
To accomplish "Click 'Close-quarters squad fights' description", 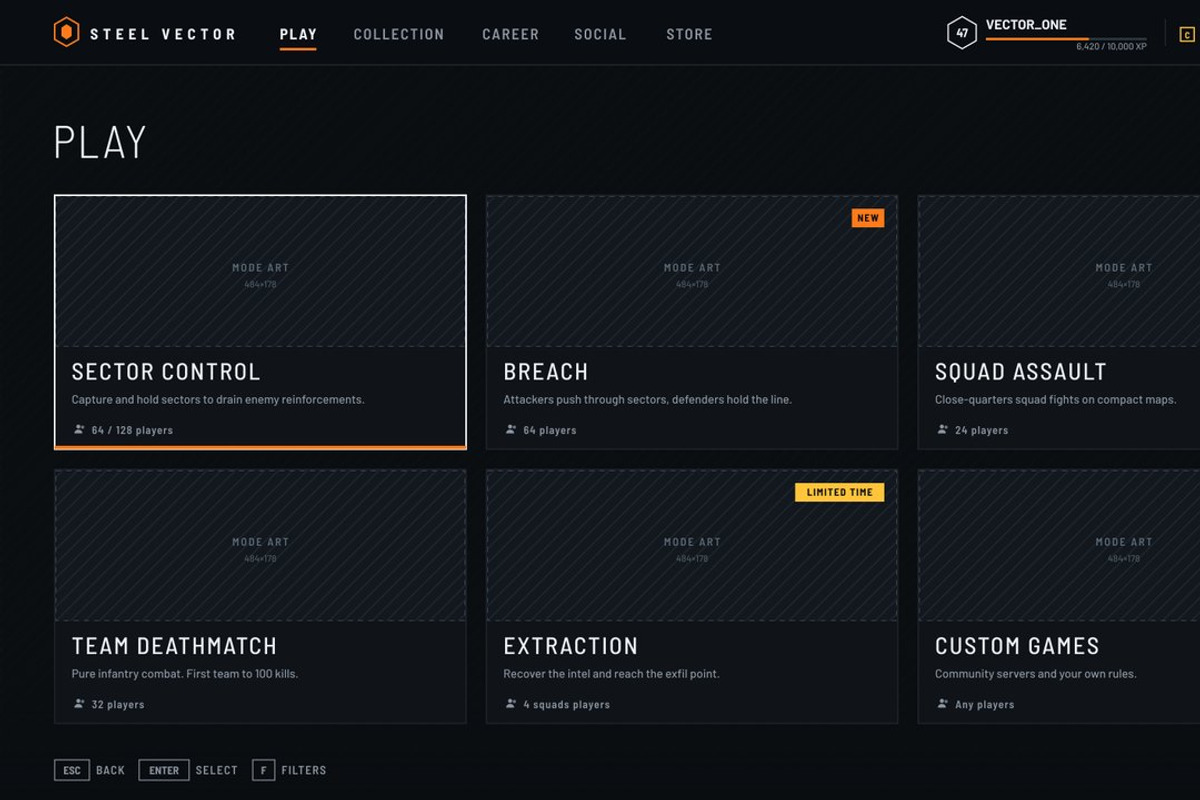I will point(1056,400).
